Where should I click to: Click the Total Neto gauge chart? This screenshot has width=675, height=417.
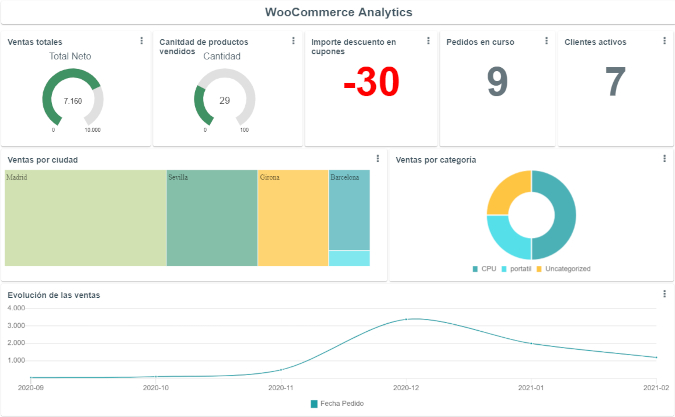point(73,101)
